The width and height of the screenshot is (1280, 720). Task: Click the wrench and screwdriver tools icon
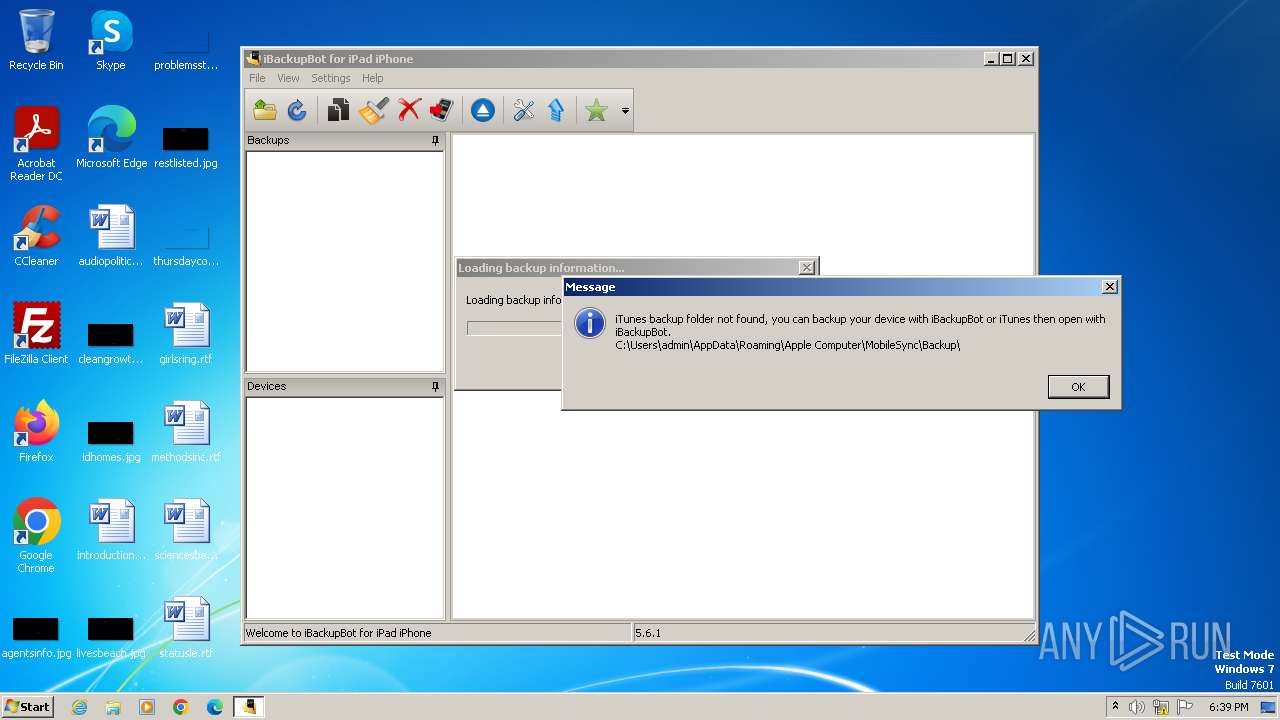click(524, 110)
